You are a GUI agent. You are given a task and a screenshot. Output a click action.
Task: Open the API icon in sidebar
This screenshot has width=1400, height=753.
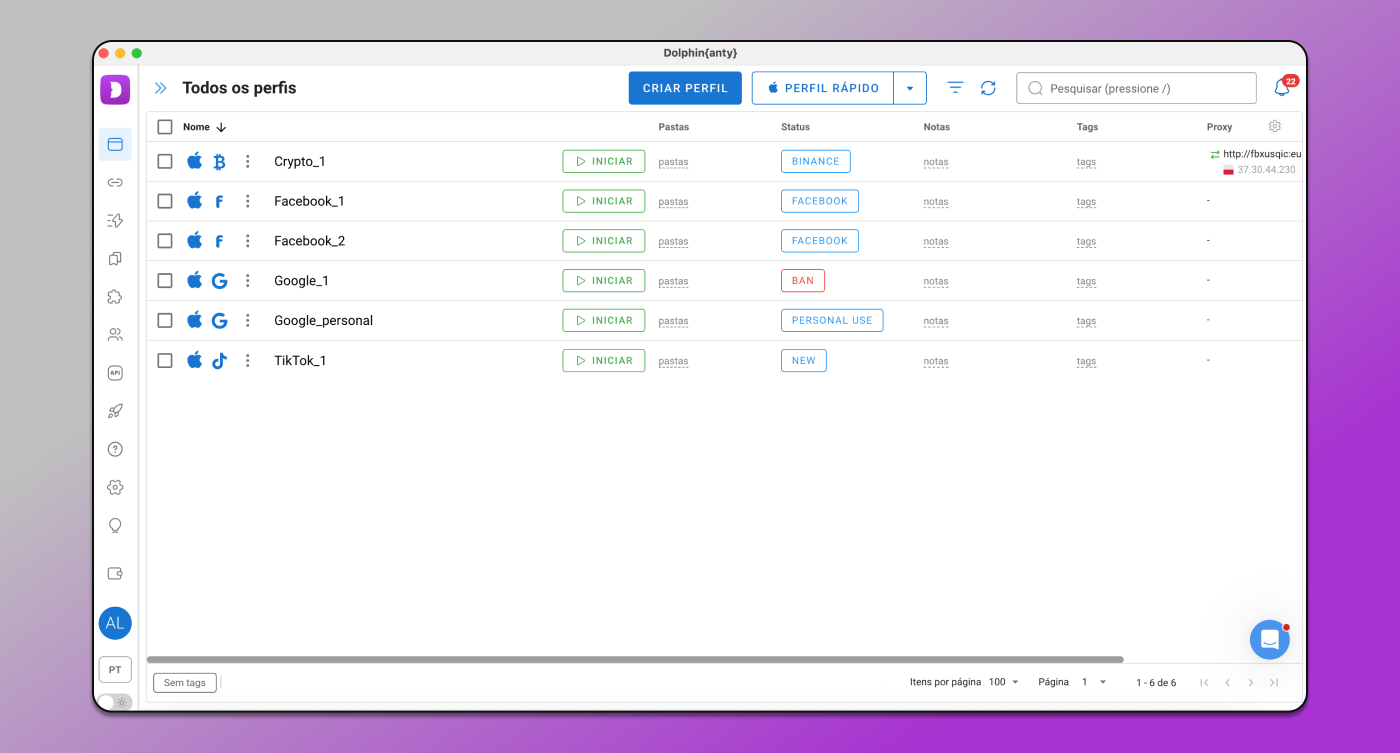click(x=115, y=373)
